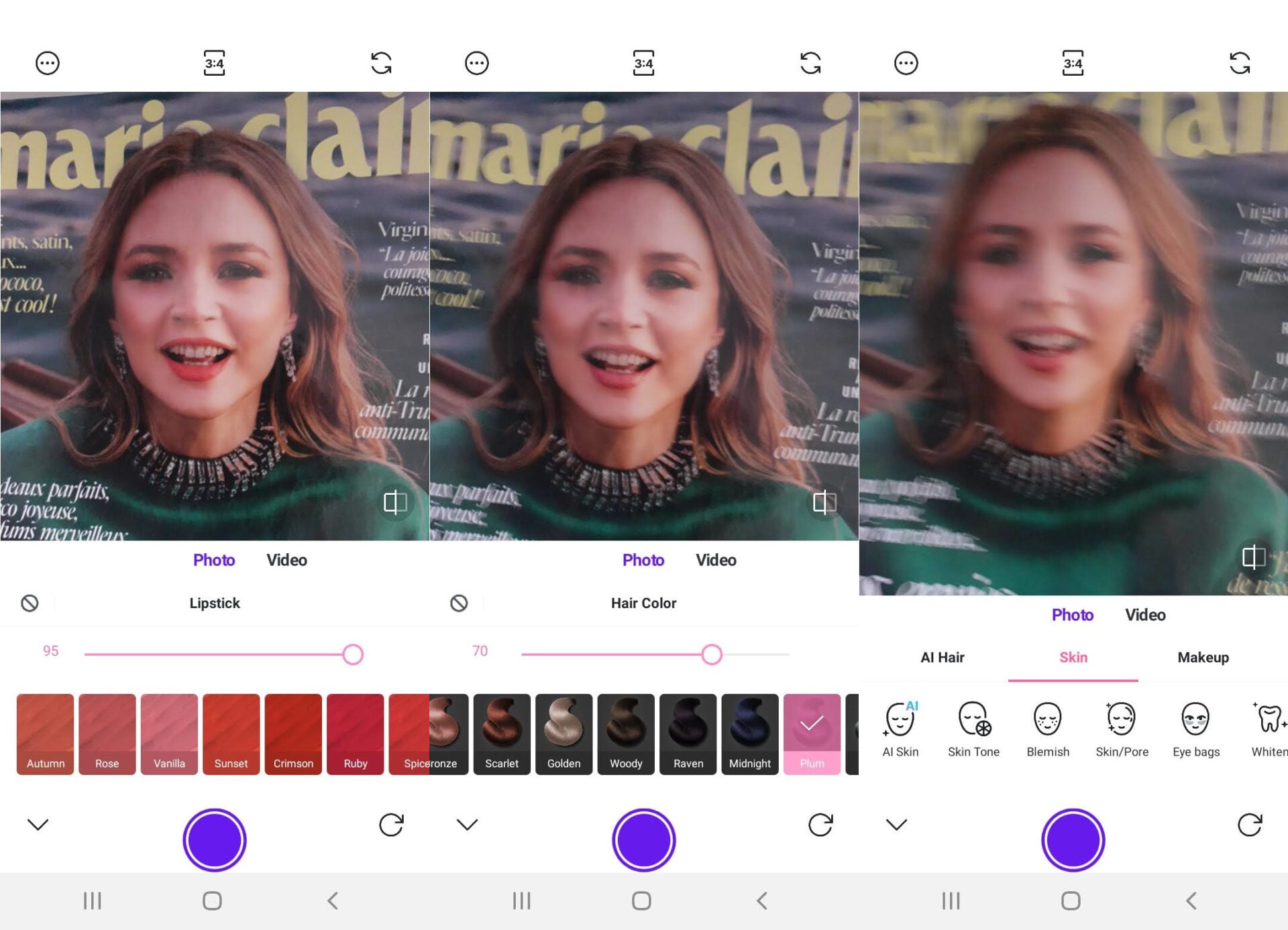Open the AI Skin tool
Screen dimensions: 1288x930
click(x=900, y=730)
